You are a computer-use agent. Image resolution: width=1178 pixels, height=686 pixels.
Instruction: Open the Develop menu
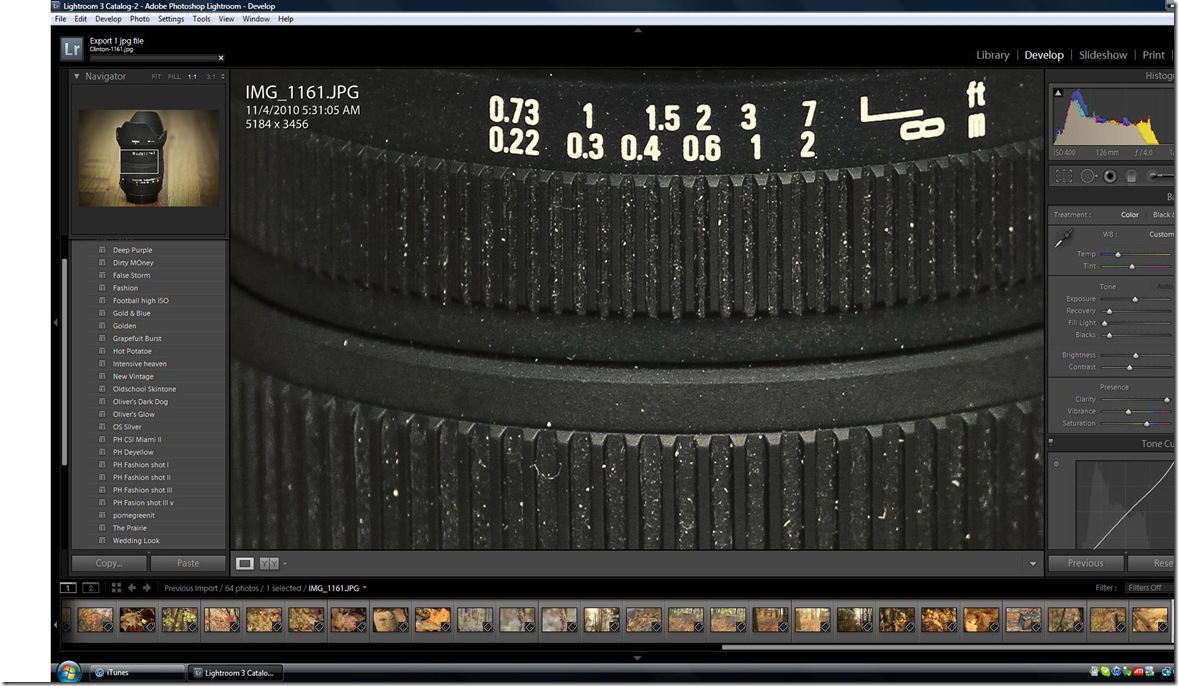coord(108,19)
